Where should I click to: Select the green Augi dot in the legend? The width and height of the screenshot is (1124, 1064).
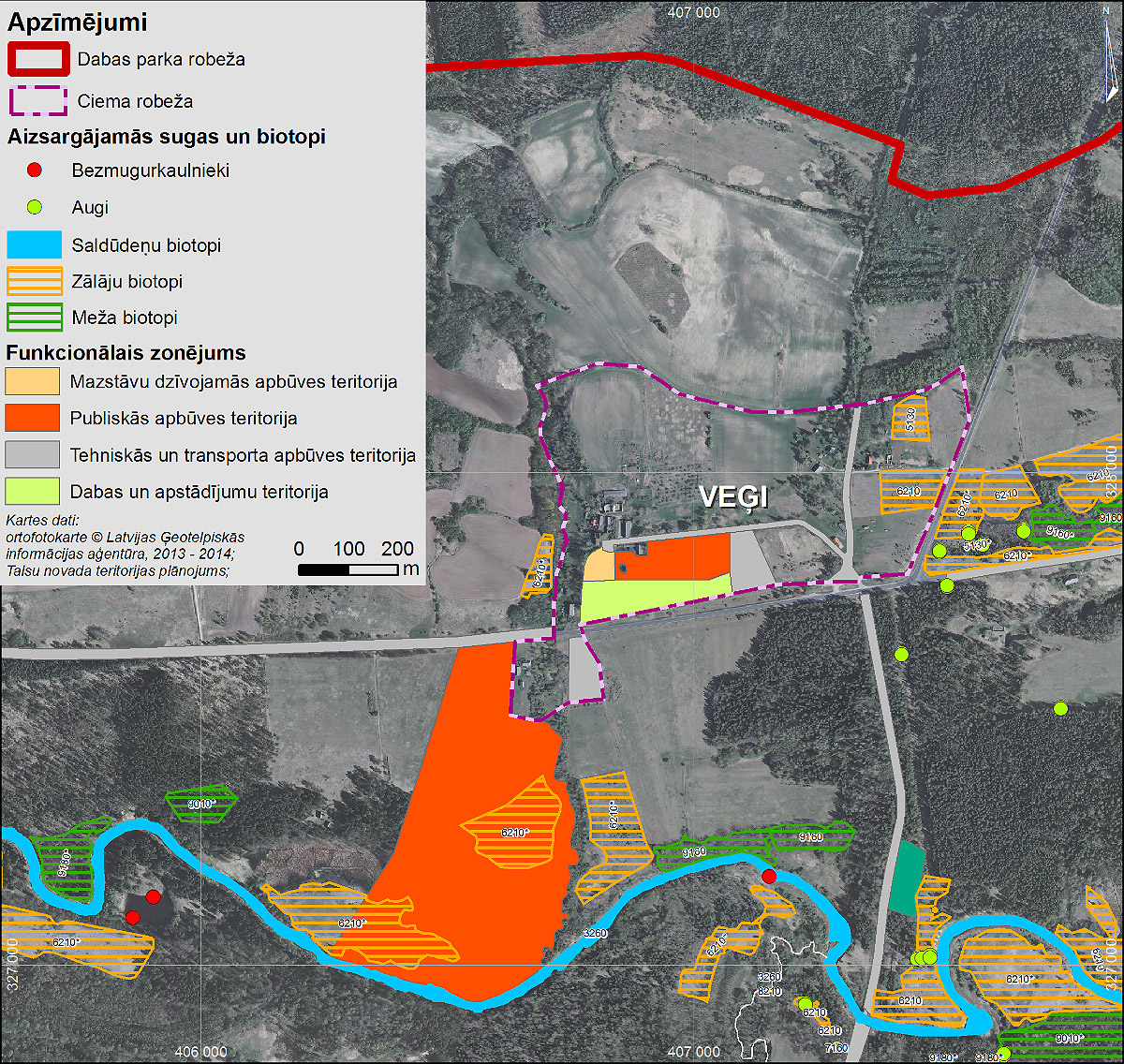point(35,207)
